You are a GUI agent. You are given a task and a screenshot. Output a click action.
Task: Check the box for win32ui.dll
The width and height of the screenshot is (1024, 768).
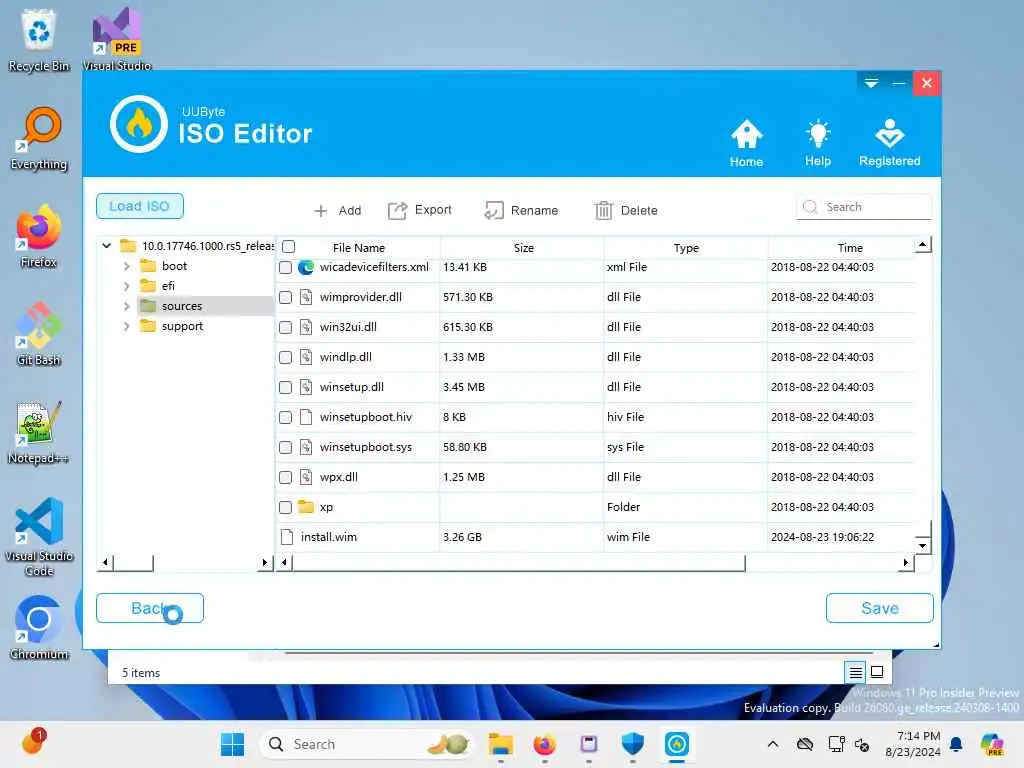[x=285, y=327]
